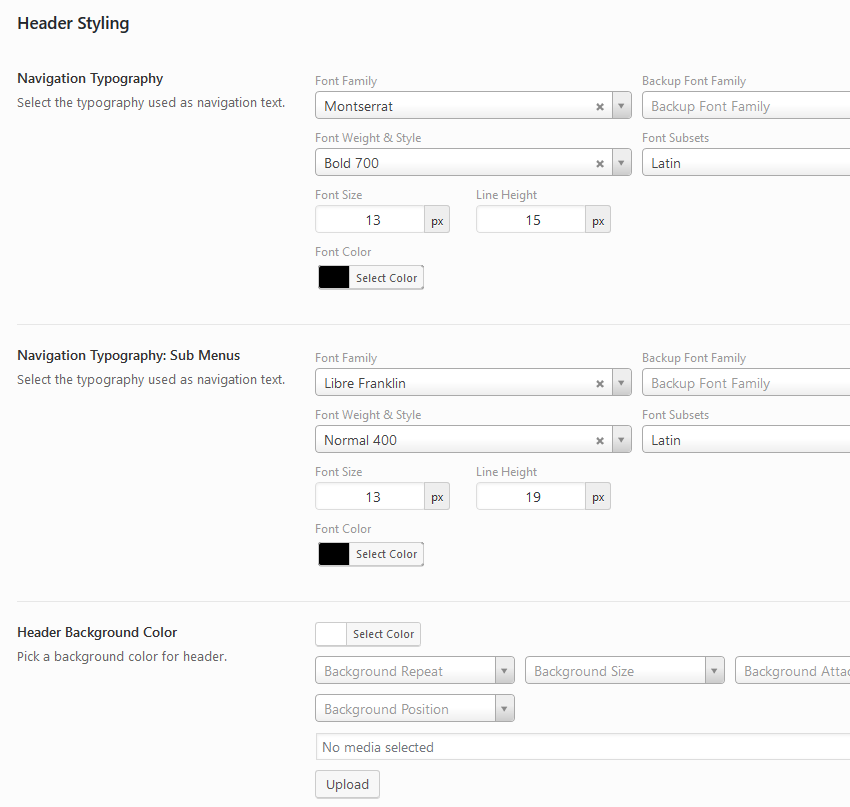Expand the Background Position dropdown
850x807 pixels.
pos(505,709)
